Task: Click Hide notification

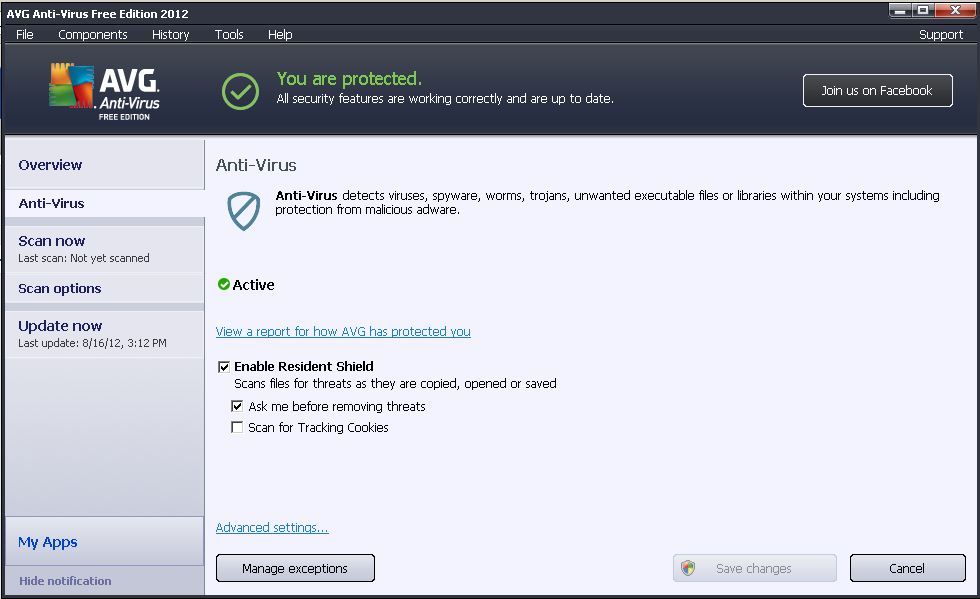Action: coord(65,581)
